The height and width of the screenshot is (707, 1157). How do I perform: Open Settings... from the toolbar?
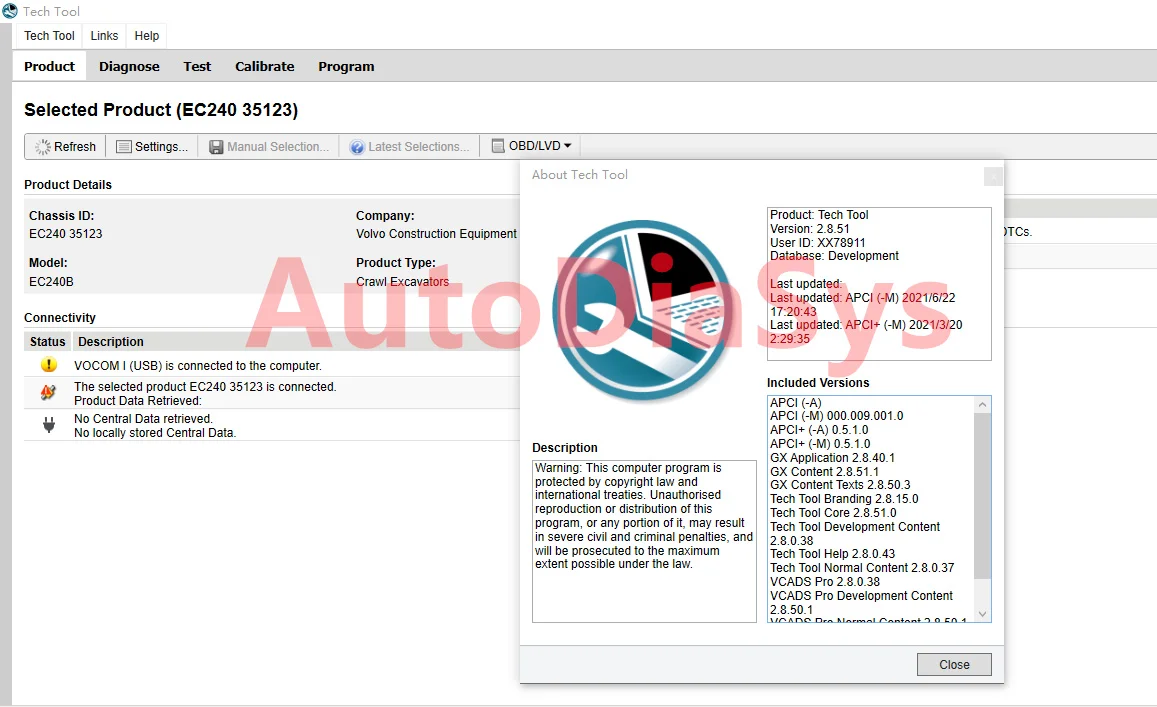(152, 146)
